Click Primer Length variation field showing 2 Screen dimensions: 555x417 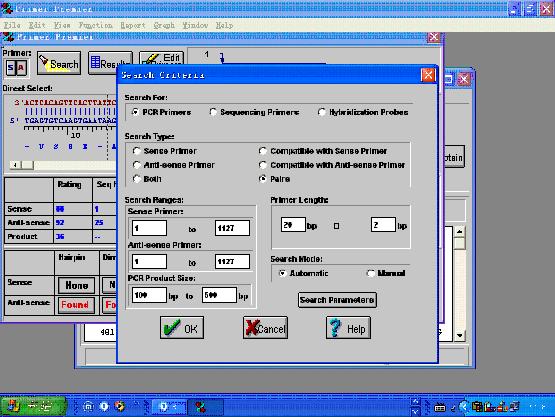383,225
